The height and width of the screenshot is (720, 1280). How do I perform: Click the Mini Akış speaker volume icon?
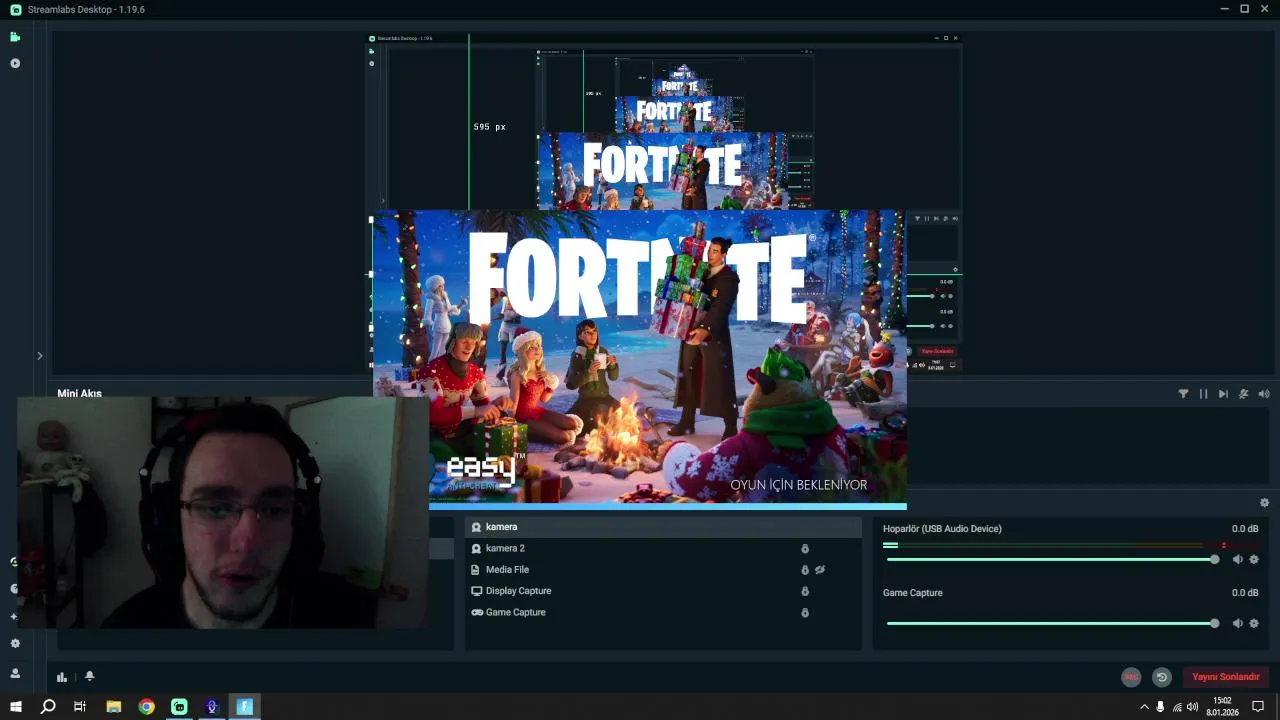point(1264,394)
